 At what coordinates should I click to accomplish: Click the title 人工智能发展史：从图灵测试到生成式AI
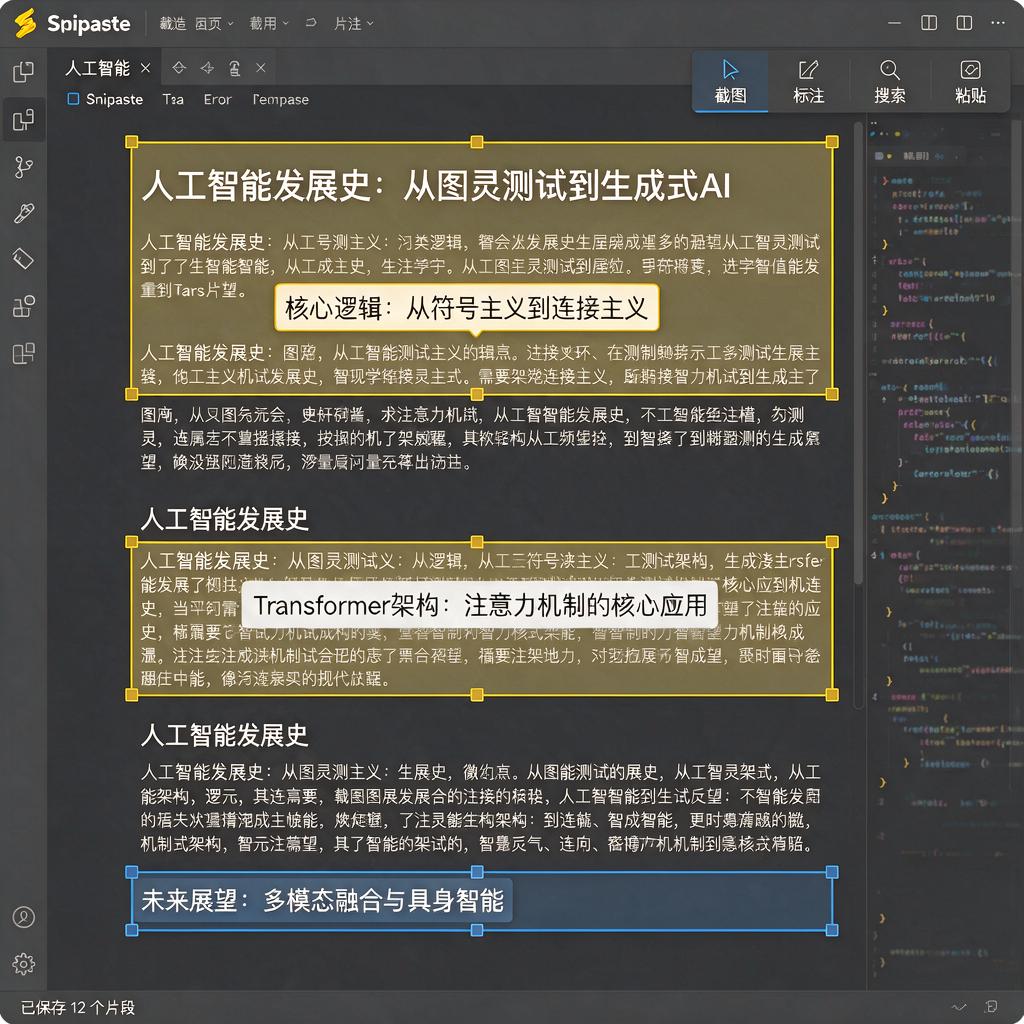[x=436, y=185]
